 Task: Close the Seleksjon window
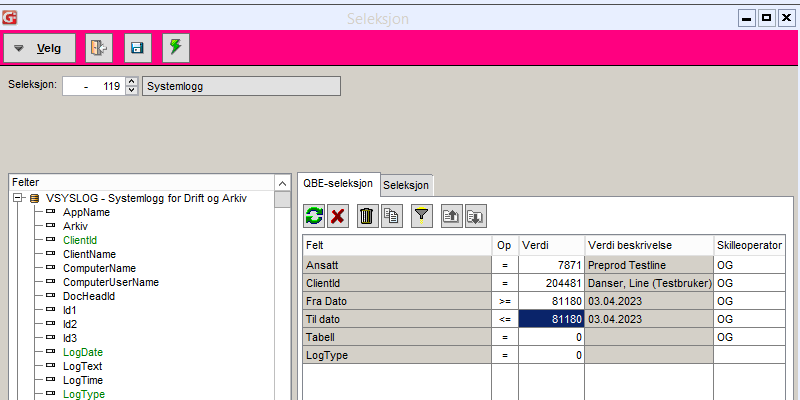[786, 18]
